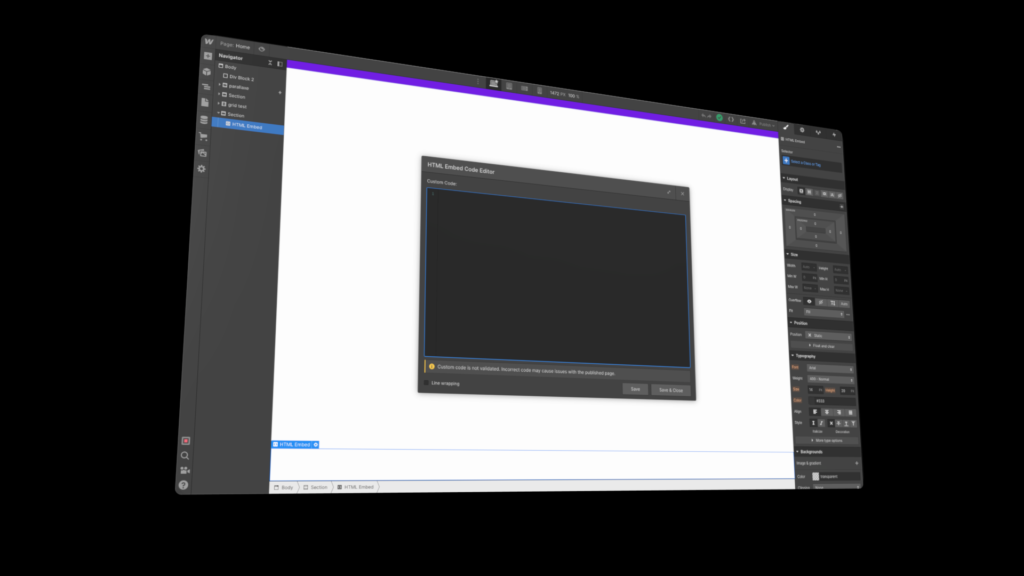The width and height of the screenshot is (1024, 576).
Task: Switch to Element Settings gear tab
Action: point(802,130)
